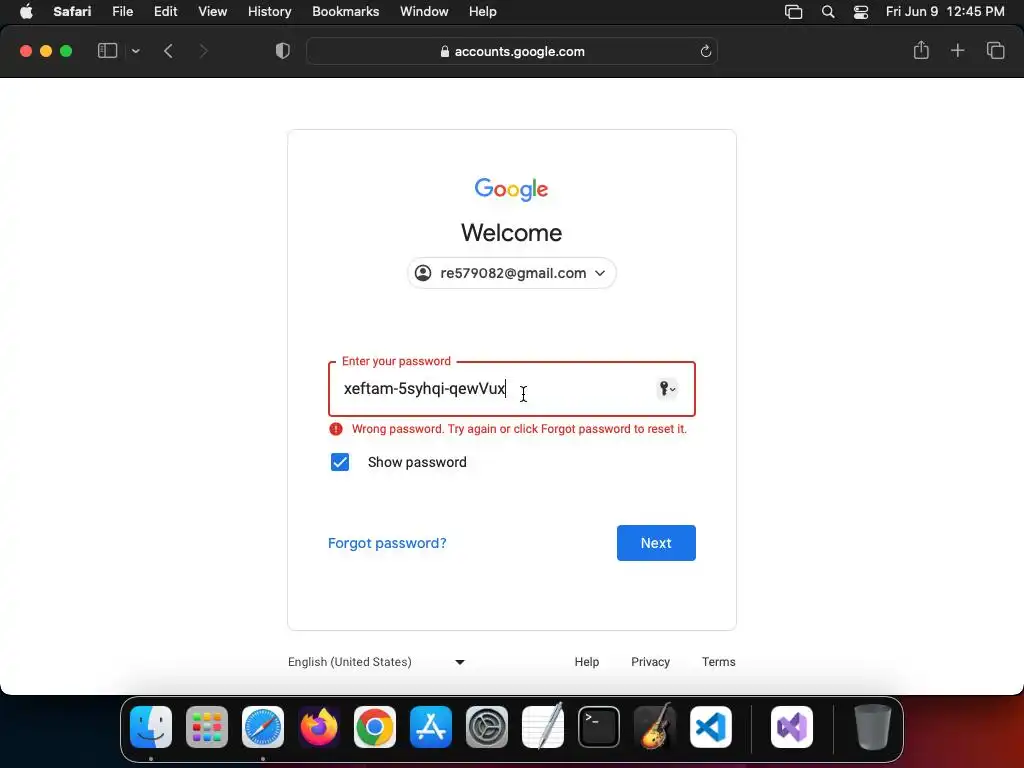Reload the page with refresh icon
The width and height of the screenshot is (1024, 768).
[705, 51]
